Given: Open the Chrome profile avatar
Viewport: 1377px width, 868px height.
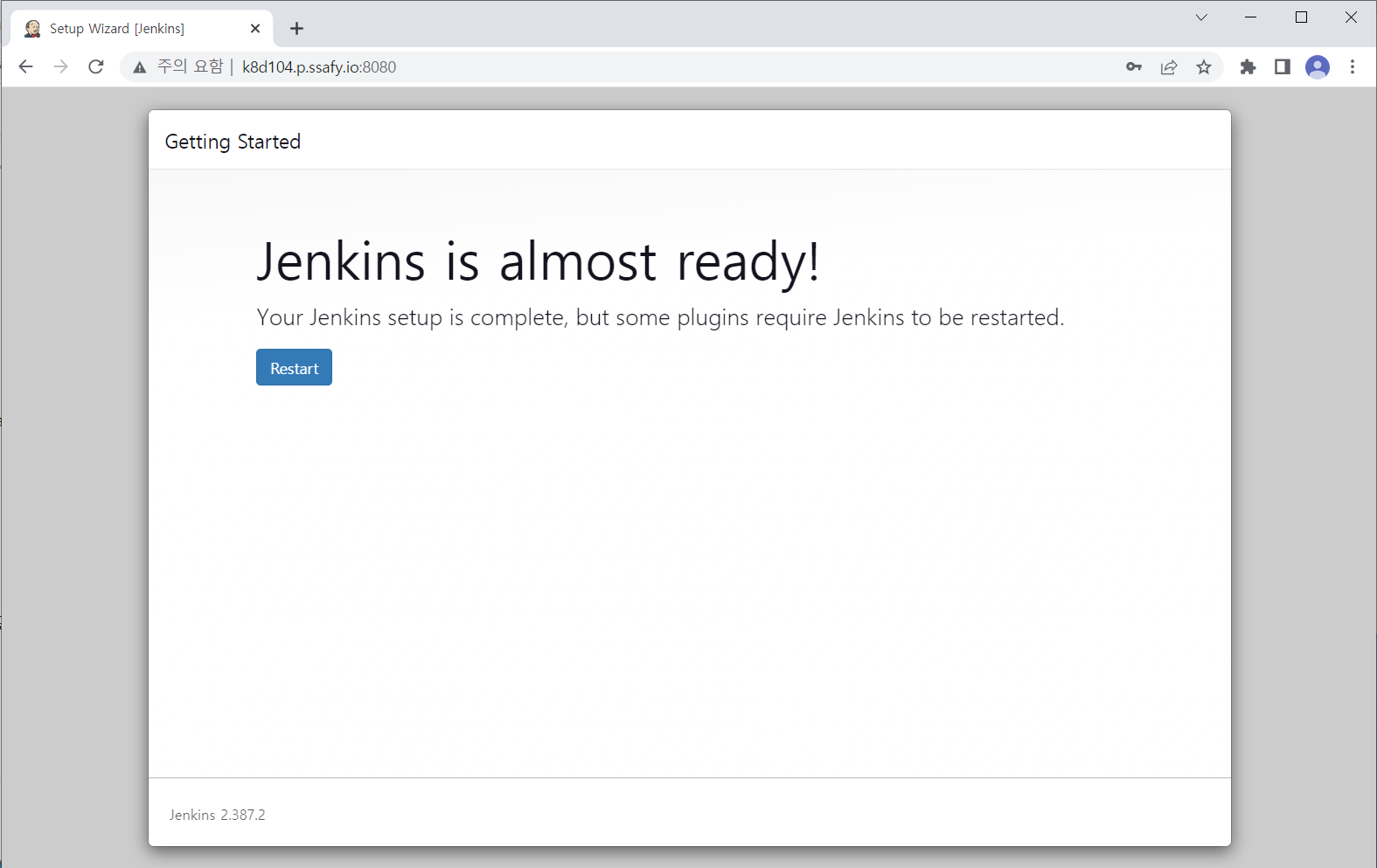Looking at the screenshot, I should coord(1318,66).
